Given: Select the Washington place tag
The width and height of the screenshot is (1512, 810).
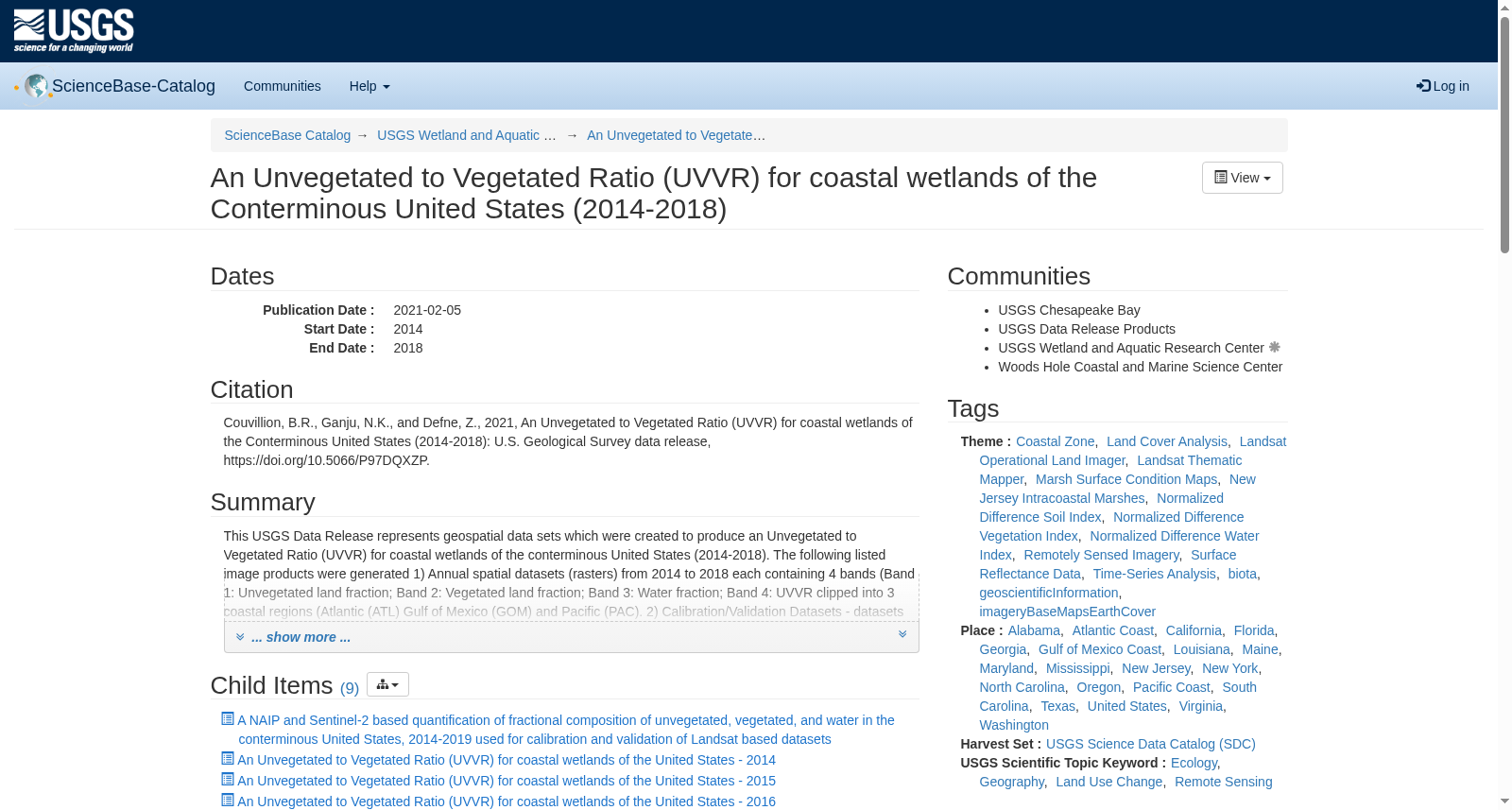Looking at the screenshot, I should coord(1014,725).
